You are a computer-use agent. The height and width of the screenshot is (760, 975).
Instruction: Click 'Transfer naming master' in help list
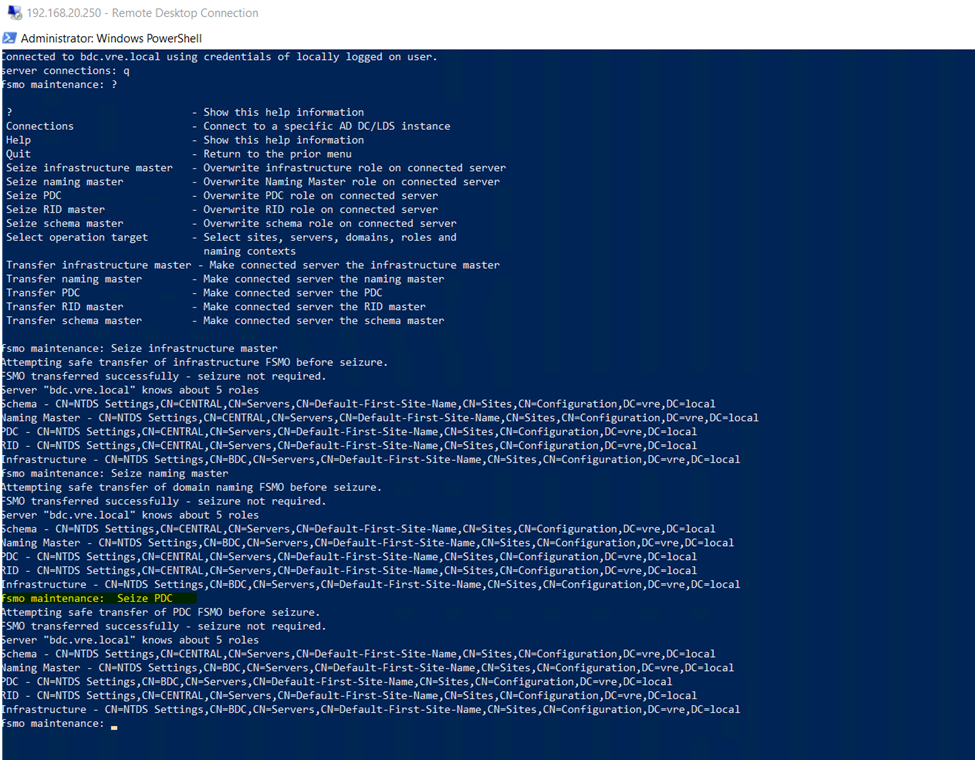[74, 279]
